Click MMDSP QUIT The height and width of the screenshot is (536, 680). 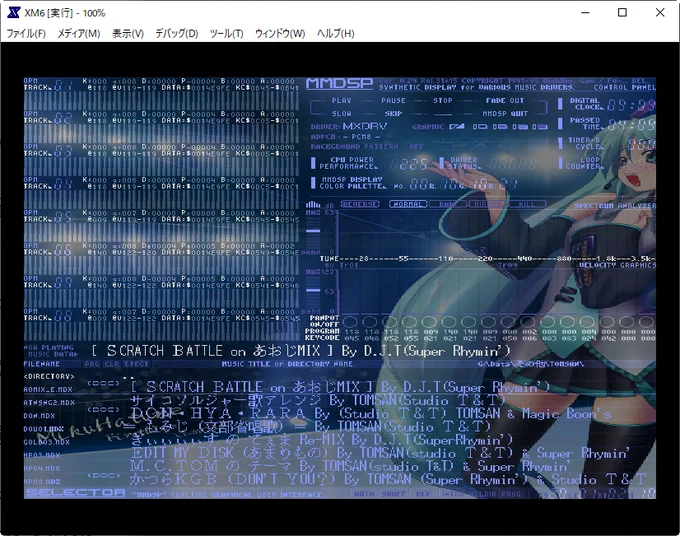(505, 114)
